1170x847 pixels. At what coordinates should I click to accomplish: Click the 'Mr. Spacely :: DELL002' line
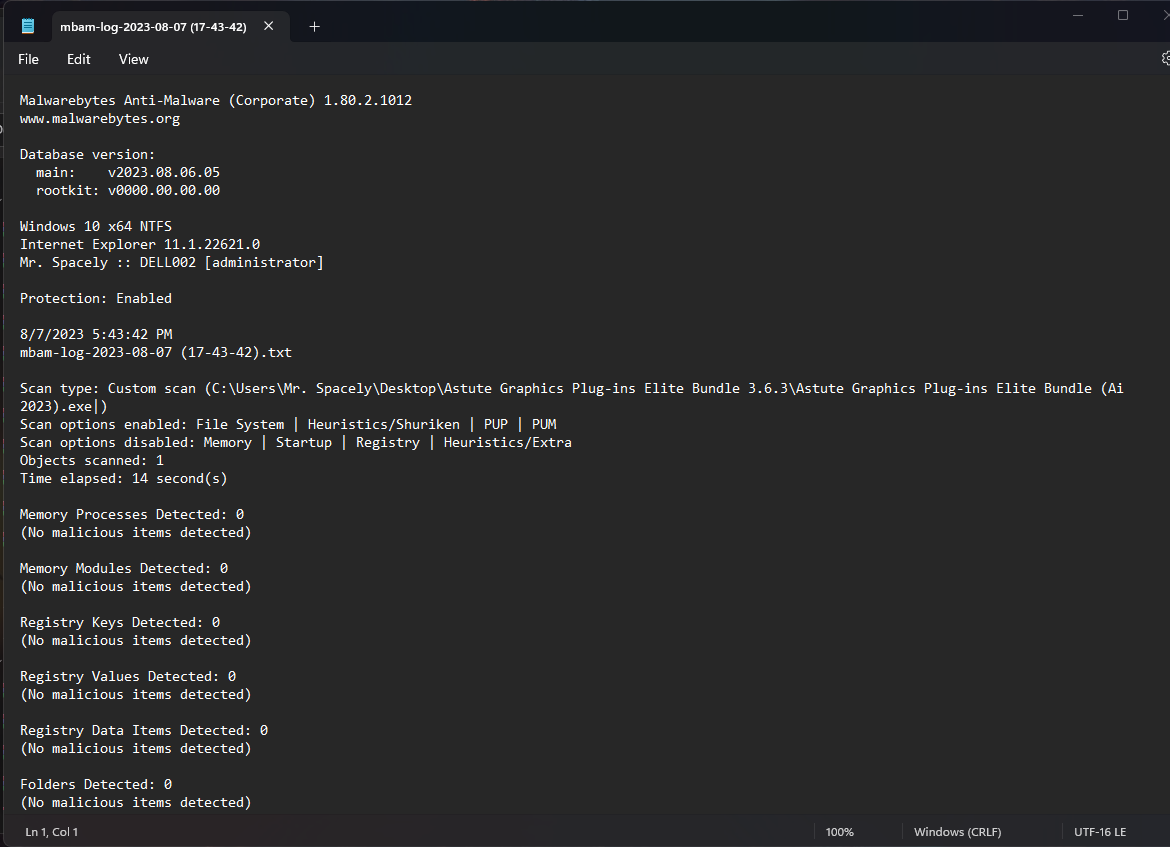172,263
